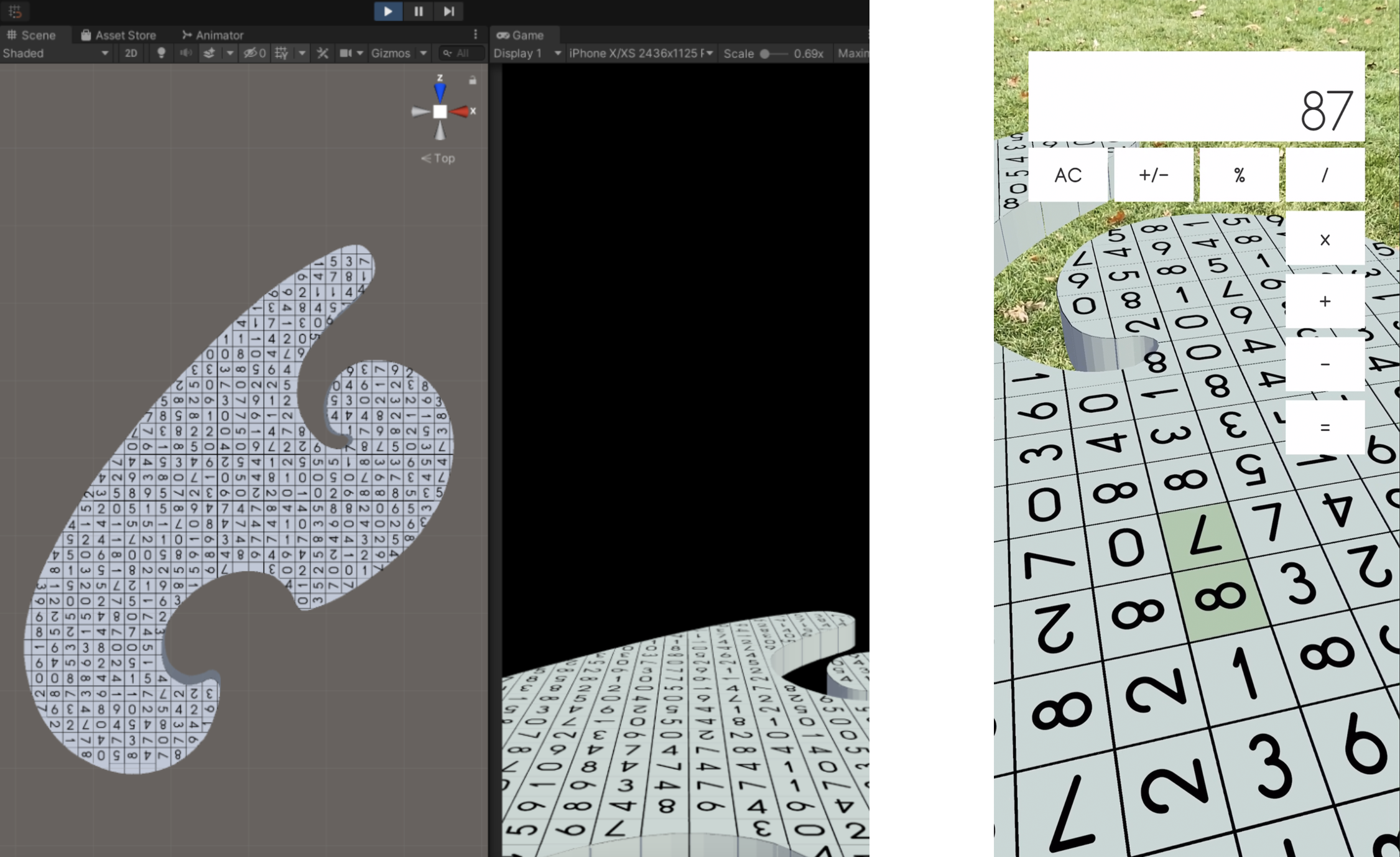
Task: Toggle scene effects layers icon
Action: coord(210,53)
